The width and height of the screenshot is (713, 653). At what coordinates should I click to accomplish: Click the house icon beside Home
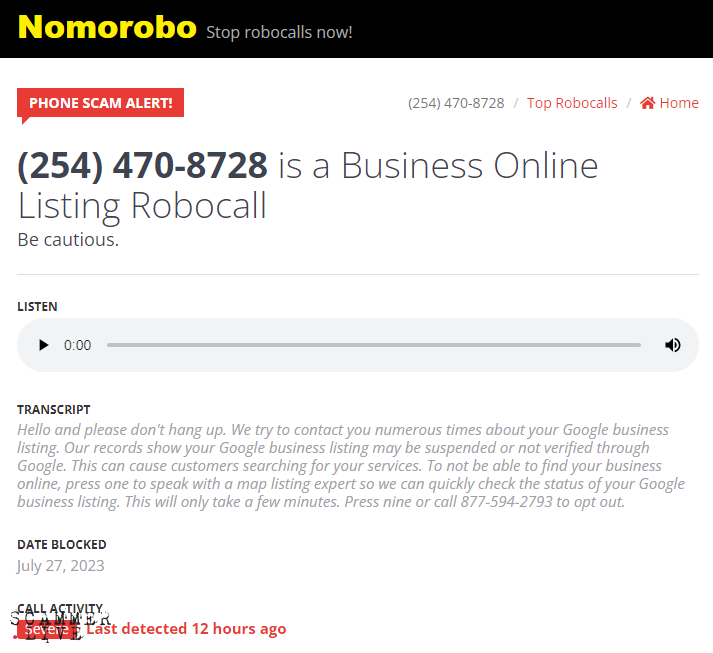648,103
